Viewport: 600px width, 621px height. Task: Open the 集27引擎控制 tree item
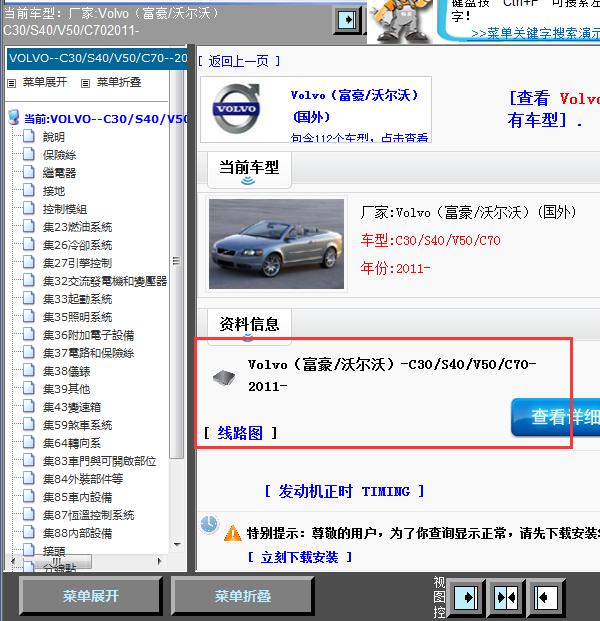point(77,263)
